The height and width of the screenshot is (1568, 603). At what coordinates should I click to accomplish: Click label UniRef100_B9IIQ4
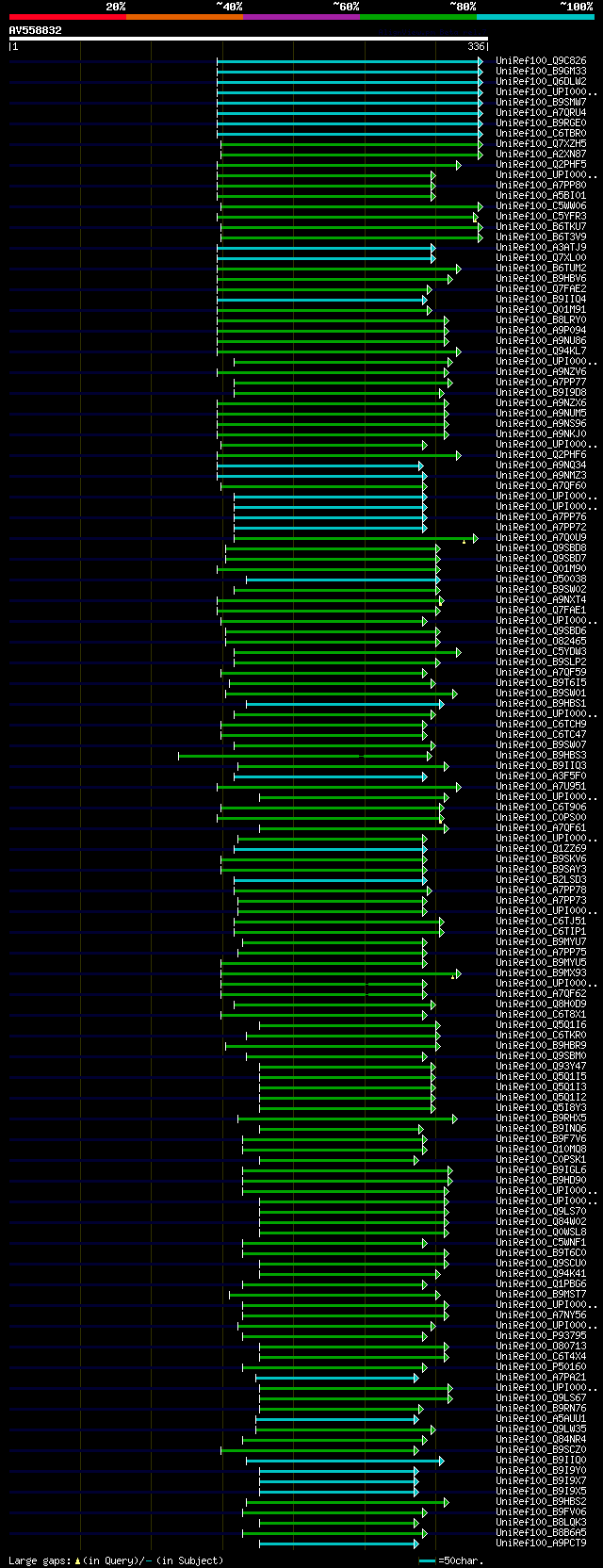click(541, 300)
